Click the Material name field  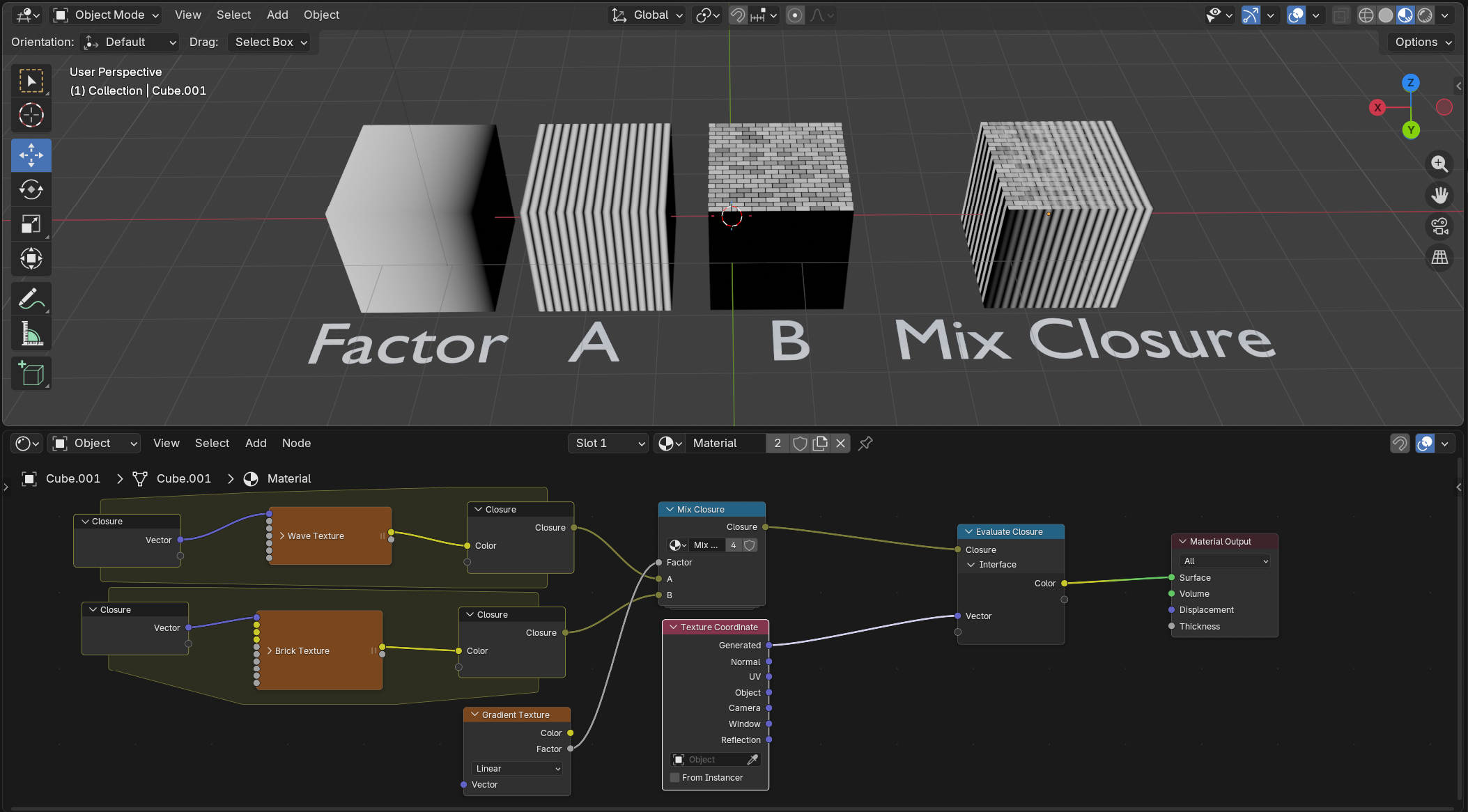click(726, 444)
